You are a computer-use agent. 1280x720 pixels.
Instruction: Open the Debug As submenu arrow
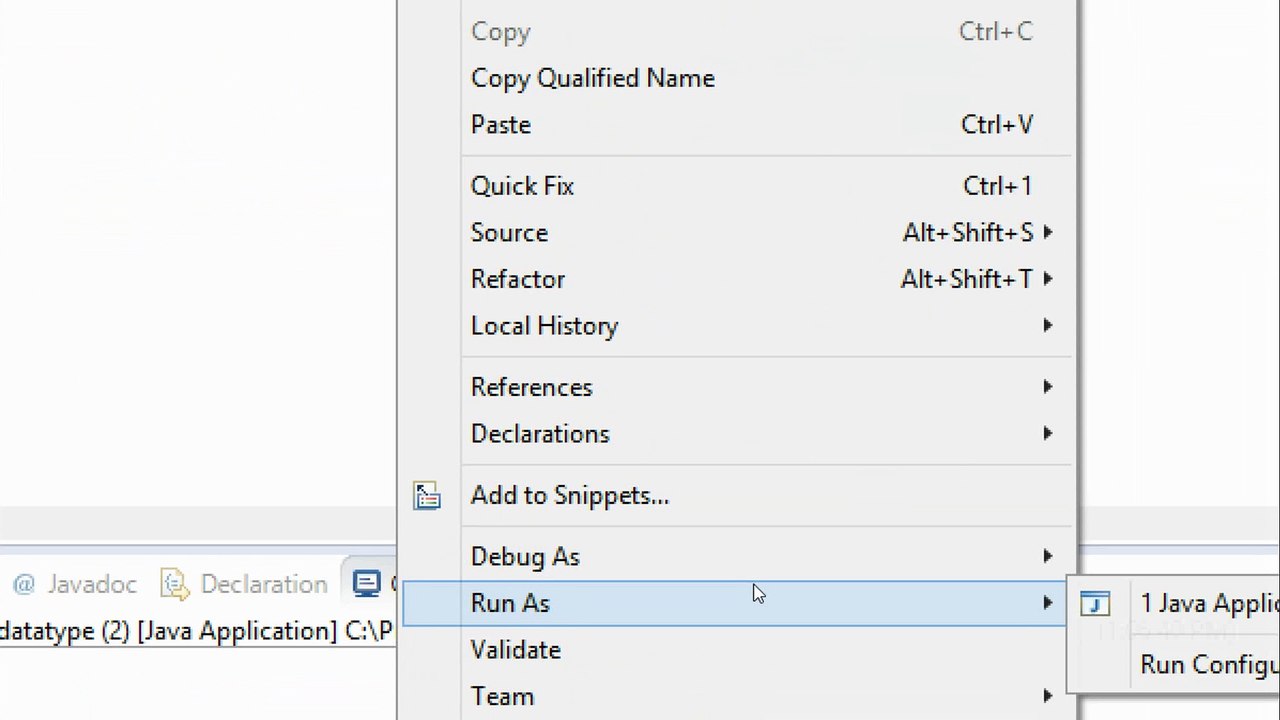(1047, 557)
